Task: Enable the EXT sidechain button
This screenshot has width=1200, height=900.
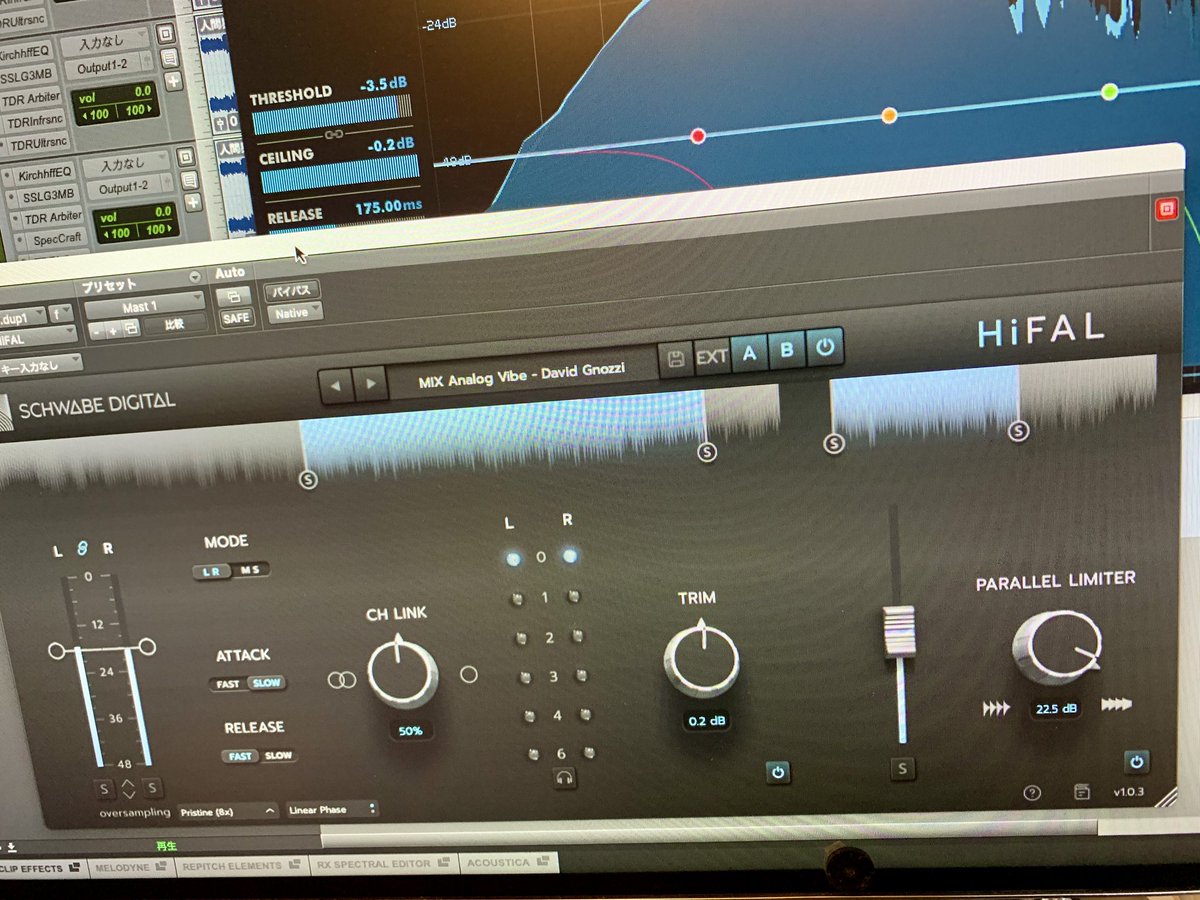Action: (x=712, y=356)
